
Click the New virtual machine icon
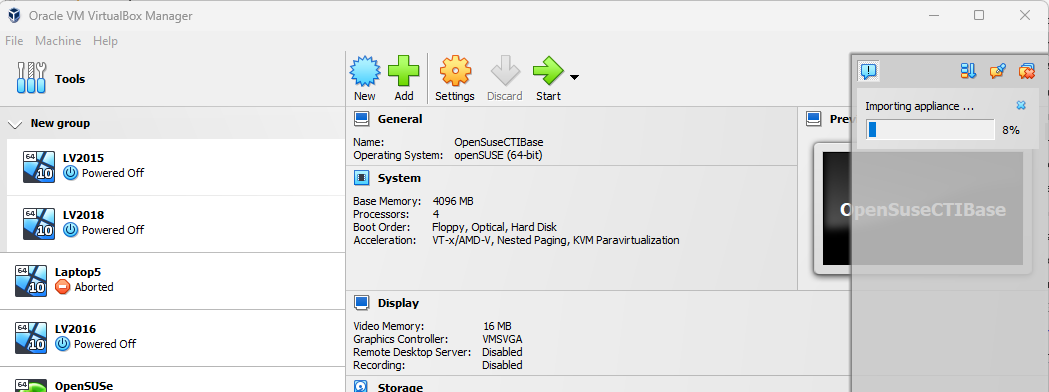click(365, 71)
